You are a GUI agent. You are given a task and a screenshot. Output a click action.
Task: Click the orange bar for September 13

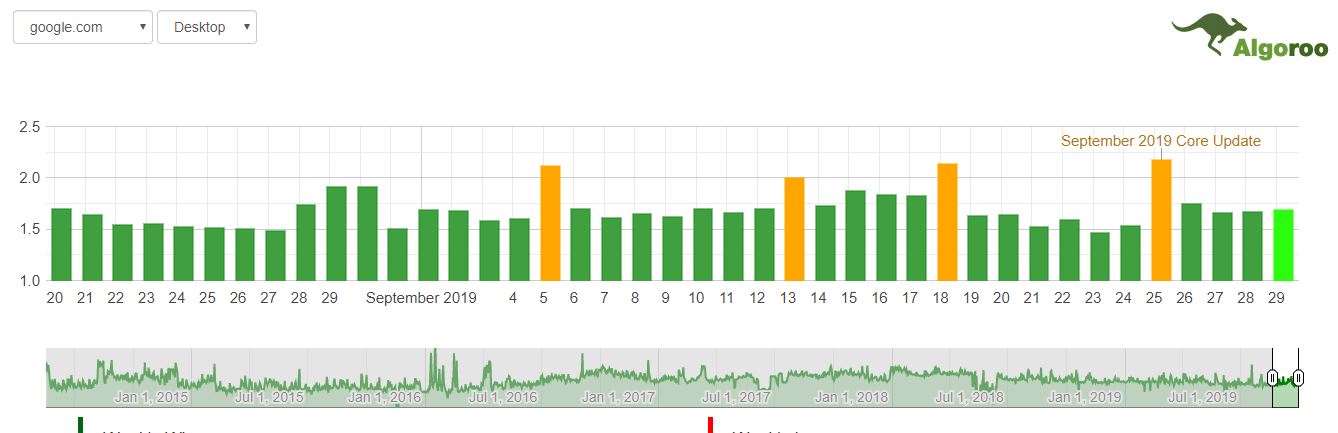794,229
